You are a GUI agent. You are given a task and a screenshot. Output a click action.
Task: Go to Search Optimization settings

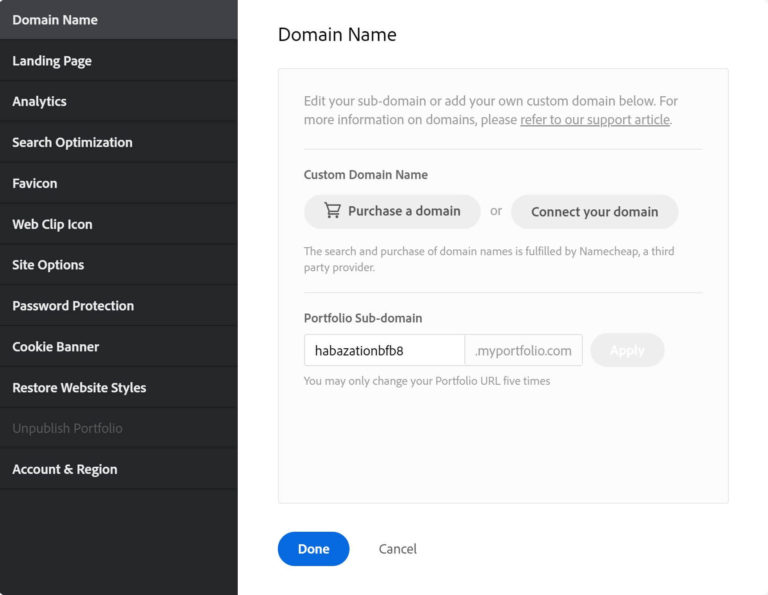[119, 143]
